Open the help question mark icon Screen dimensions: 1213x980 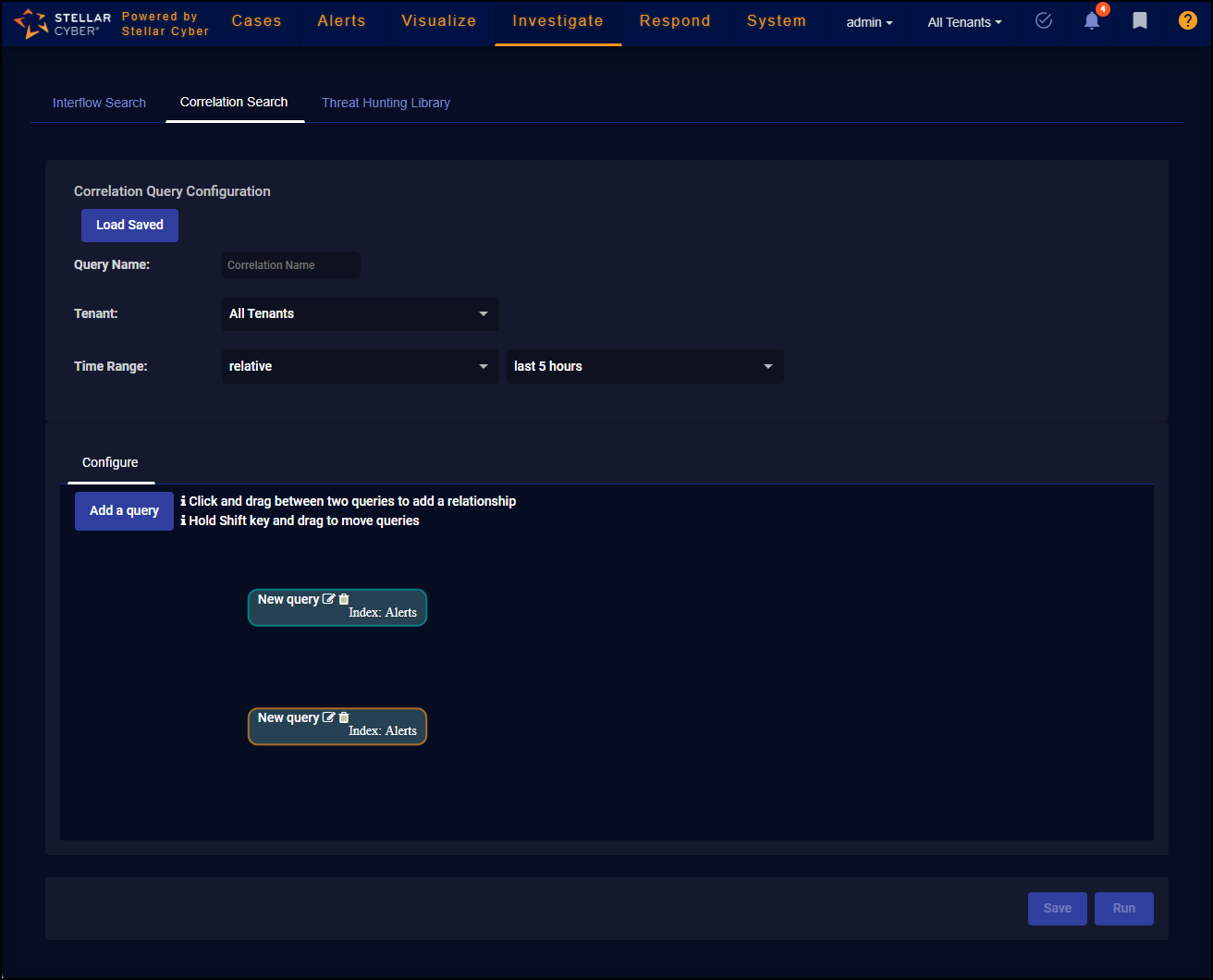click(x=1187, y=21)
